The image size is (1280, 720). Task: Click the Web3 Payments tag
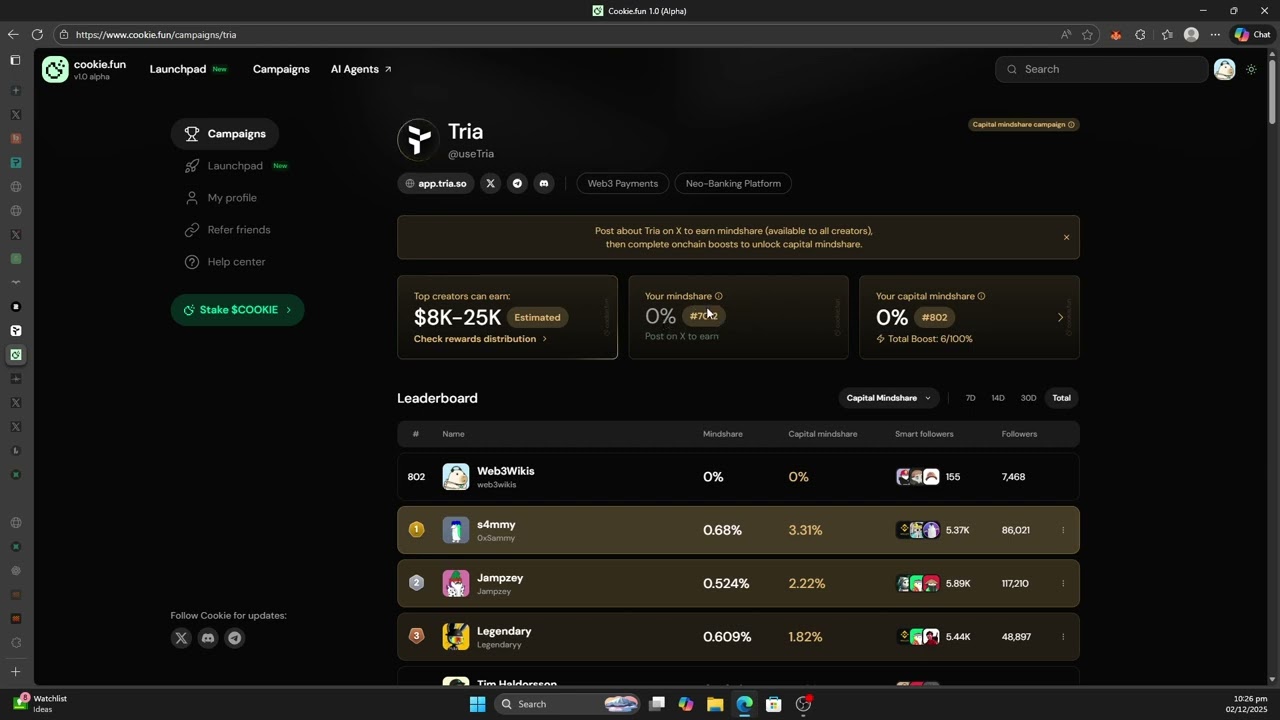[622, 184]
